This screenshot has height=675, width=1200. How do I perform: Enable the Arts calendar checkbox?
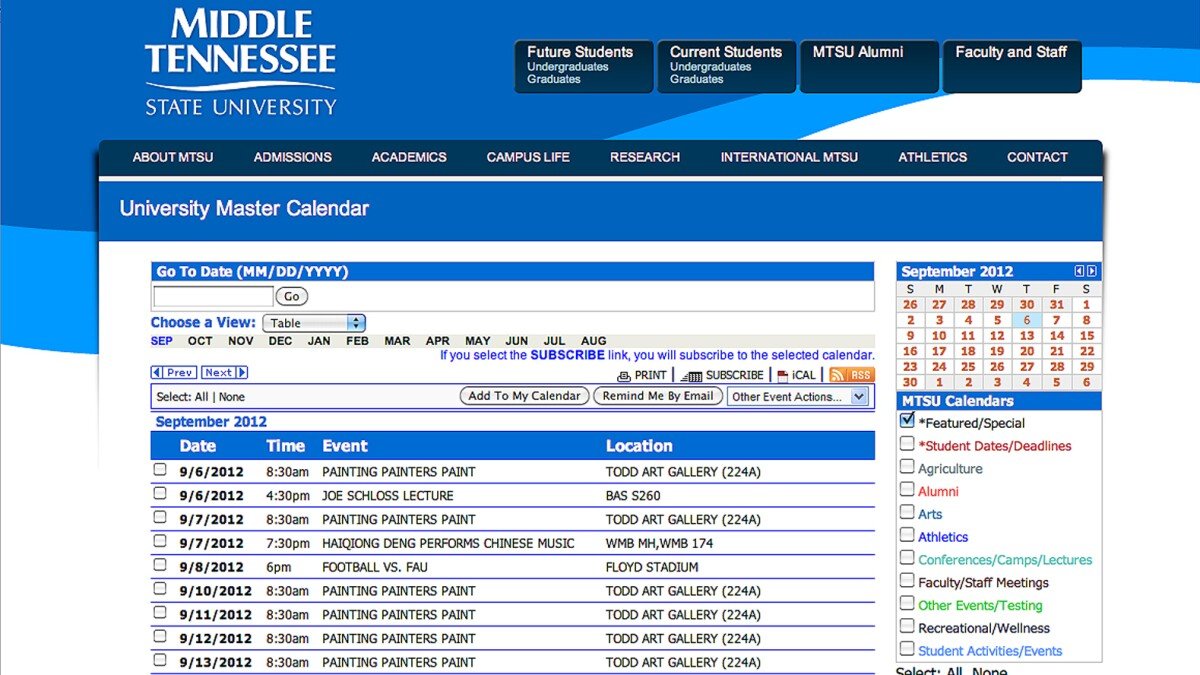(907, 512)
